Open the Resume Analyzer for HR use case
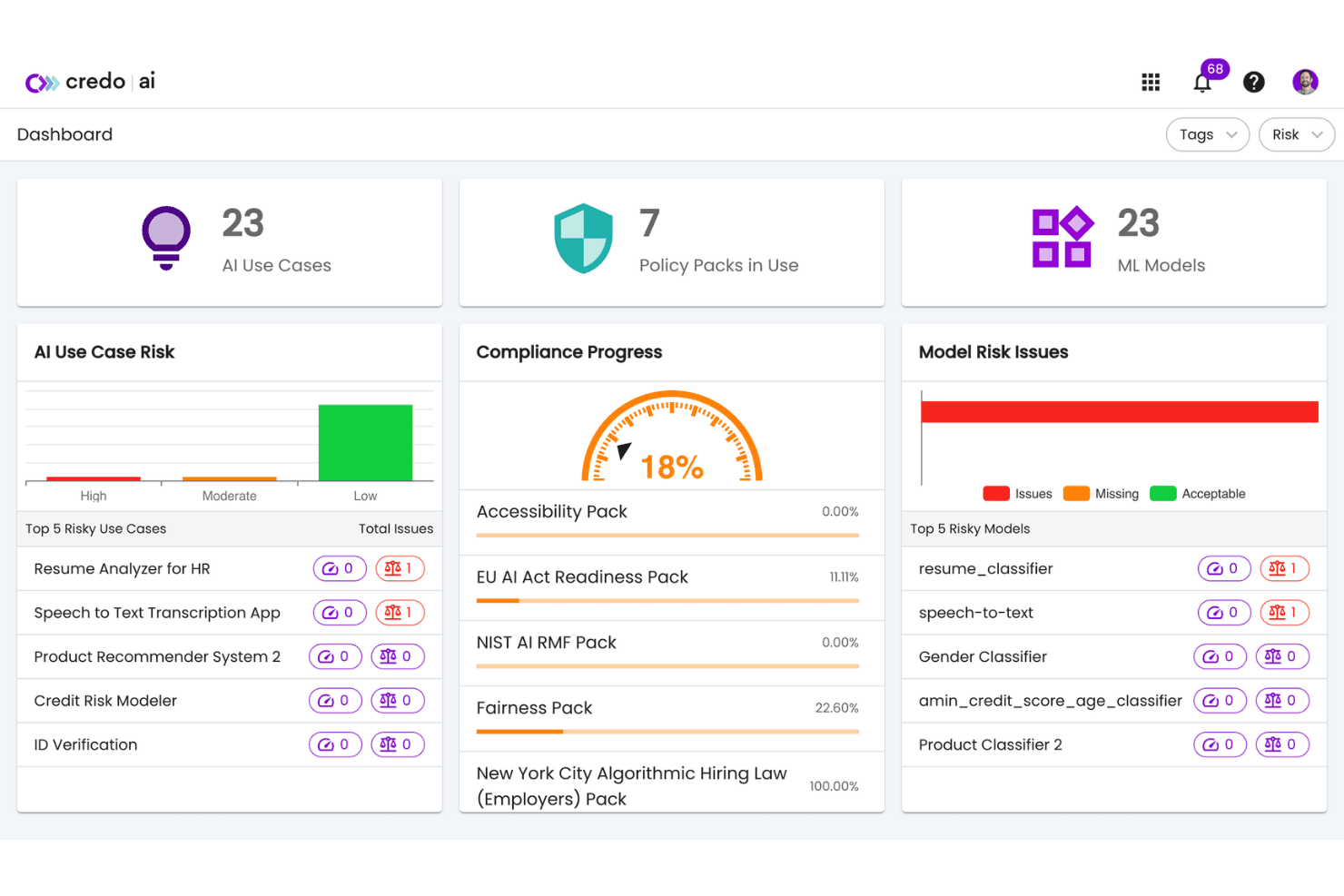Viewport: 1344px width, 896px height. pyautogui.click(x=122, y=568)
